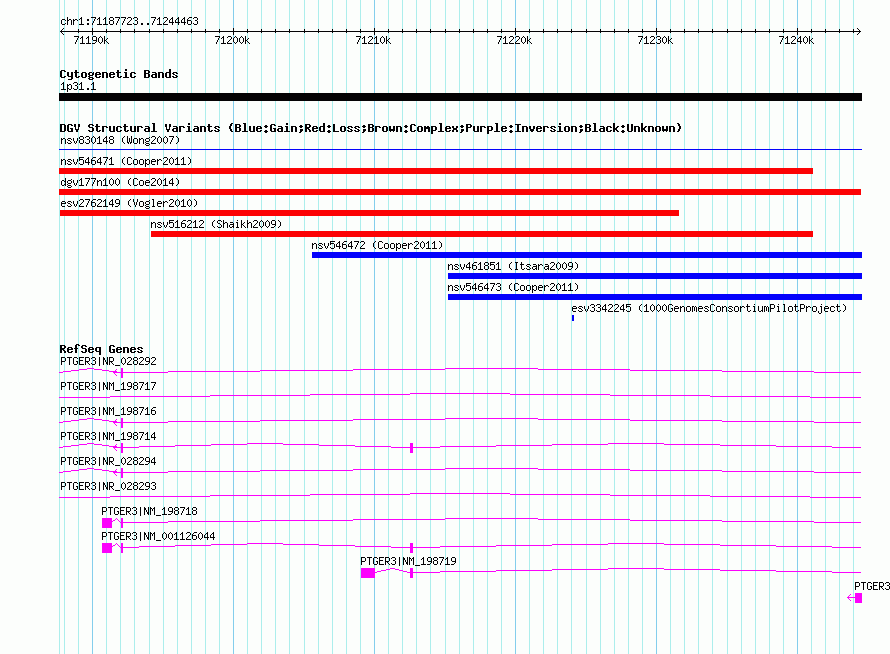This screenshot has width=890, height=654.
Task: Click the partial PTGER3 exon at right edge
Action: coord(858,598)
